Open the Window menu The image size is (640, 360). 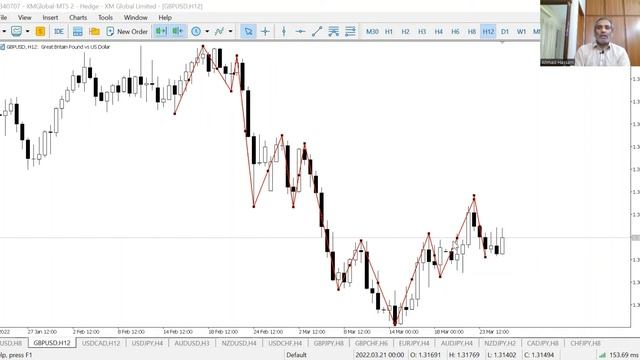coord(136,18)
